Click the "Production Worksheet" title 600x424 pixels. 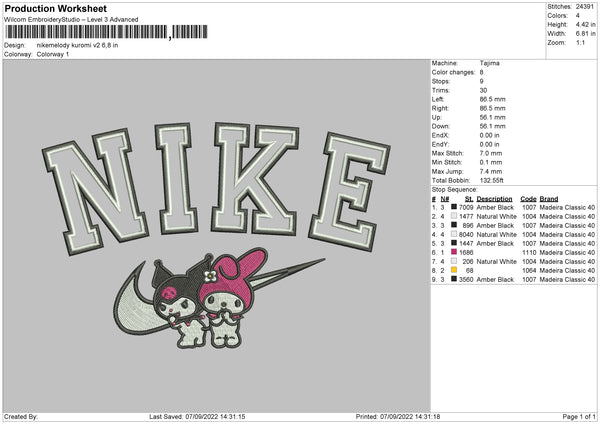tap(55, 8)
